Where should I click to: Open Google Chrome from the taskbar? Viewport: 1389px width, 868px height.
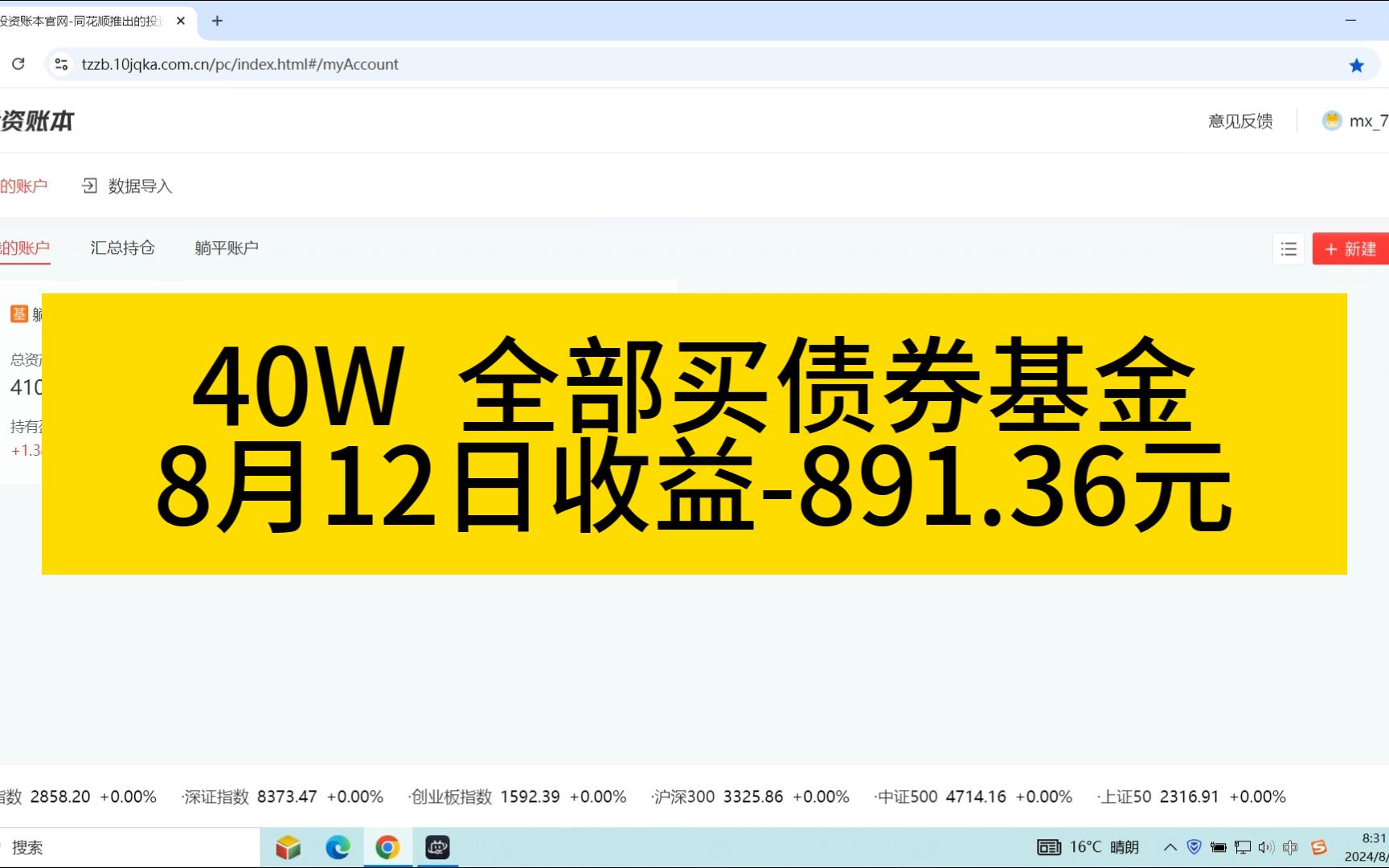click(x=387, y=847)
